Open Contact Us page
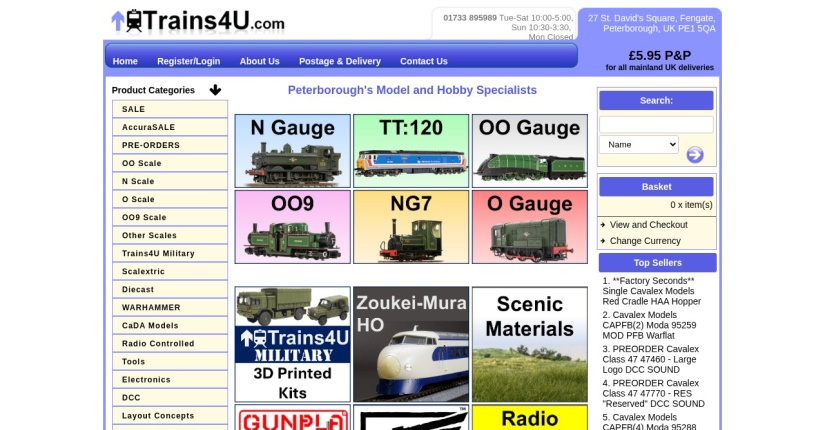The image size is (825, 430). click(x=424, y=61)
